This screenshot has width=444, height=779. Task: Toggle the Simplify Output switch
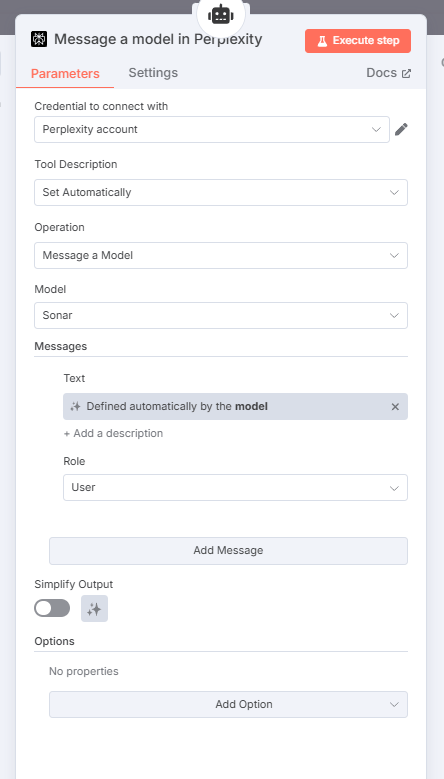[52, 608]
